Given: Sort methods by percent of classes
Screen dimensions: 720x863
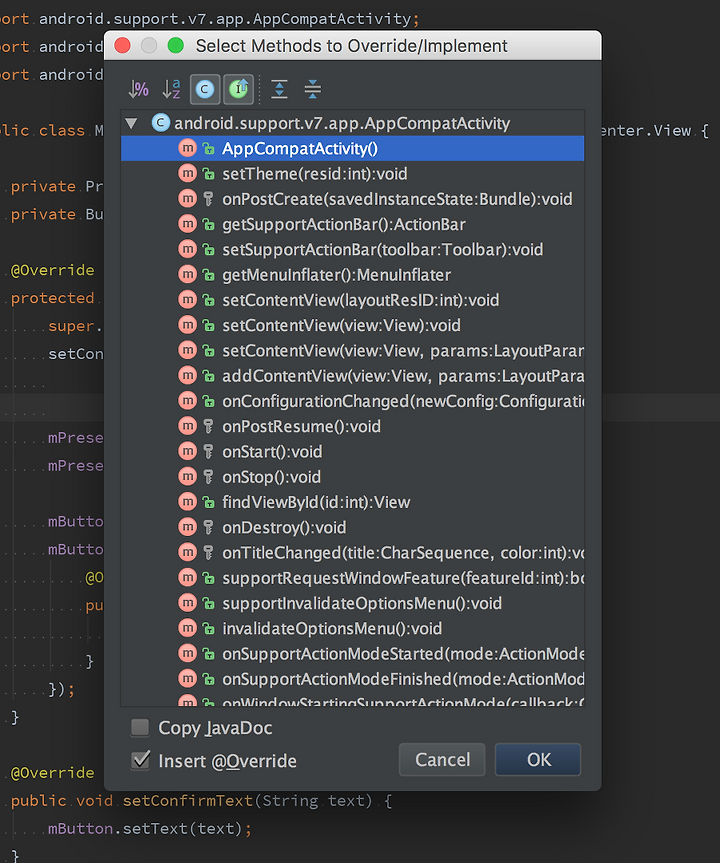Looking at the screenshot, I should click(x=138, y=89).
